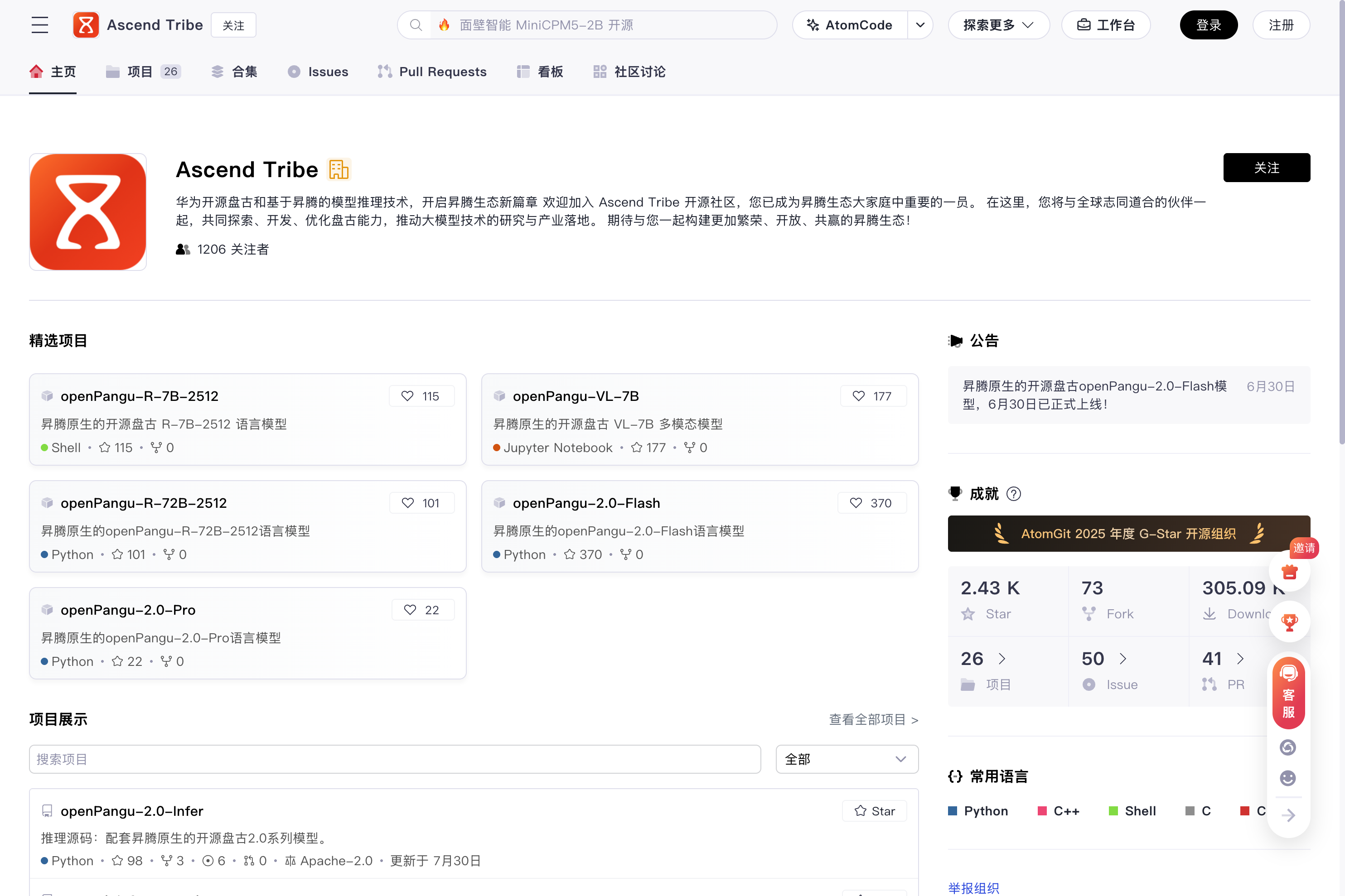This screenshot has width=1345, height=896.
Task: Click the Ascend Tribe logo in header
Action: 86,25
